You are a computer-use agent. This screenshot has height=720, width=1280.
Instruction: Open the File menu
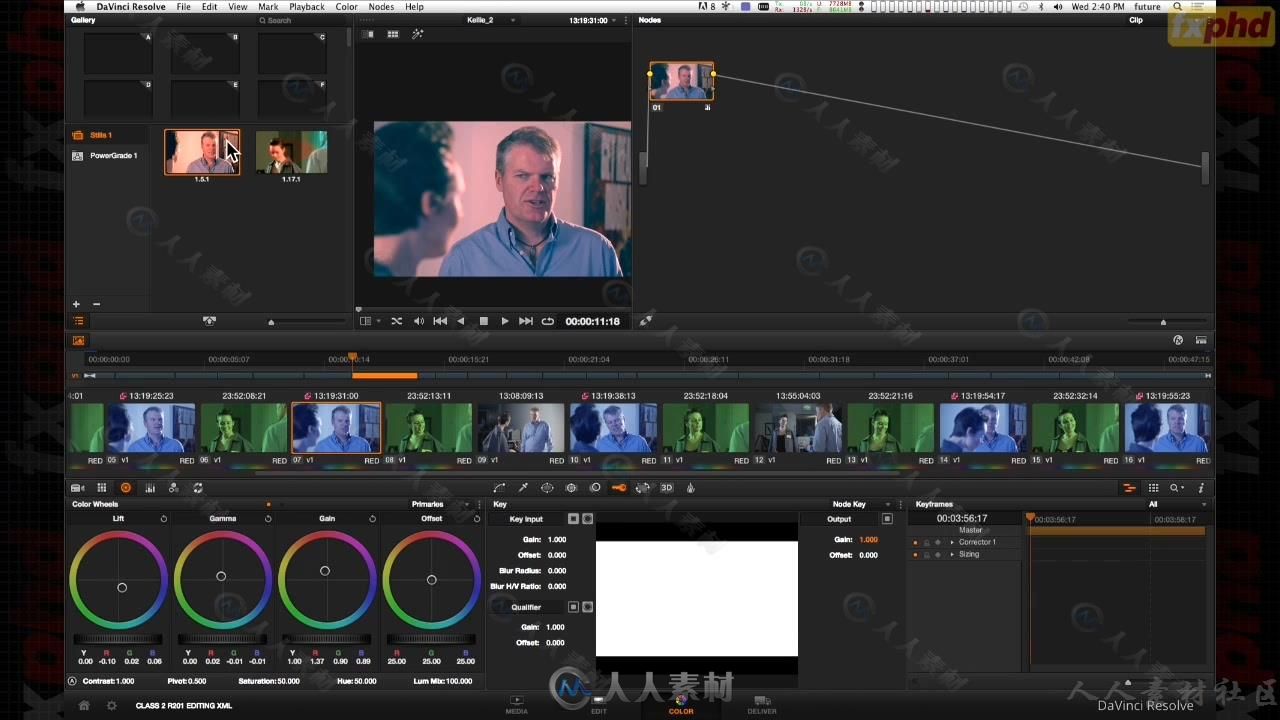[184, 7]
